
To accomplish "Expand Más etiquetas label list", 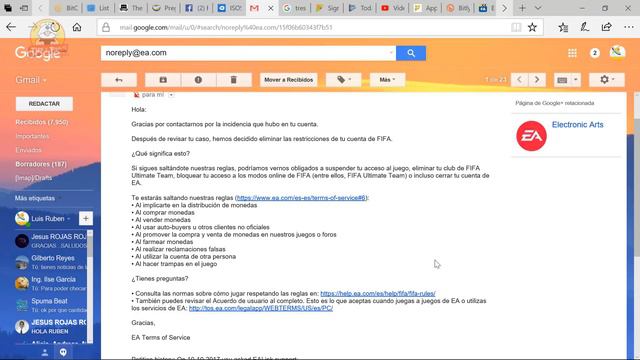I will click(38, 198).
